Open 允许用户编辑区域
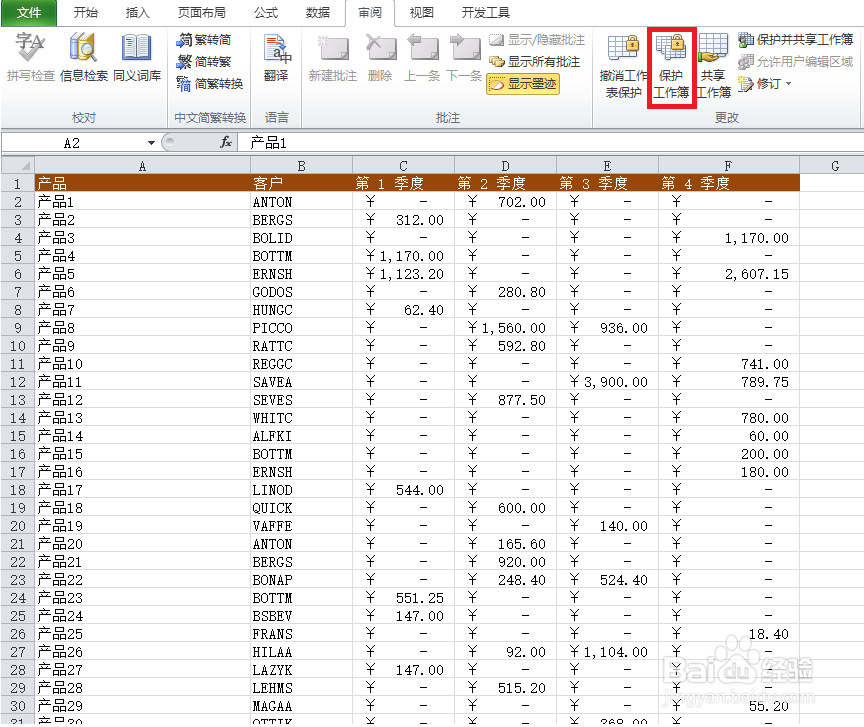Viewport: 864px width, 727px height. point(796,62)
